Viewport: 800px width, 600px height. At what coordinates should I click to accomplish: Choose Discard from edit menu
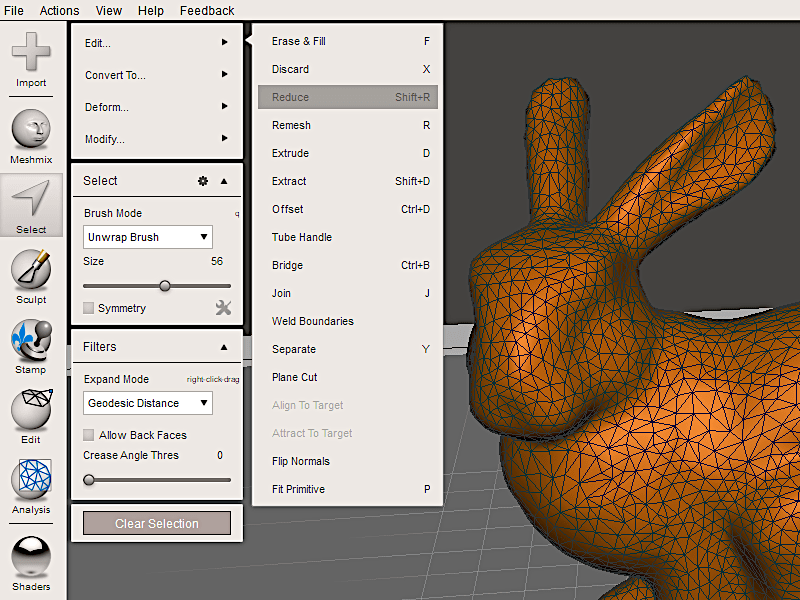click(x=348, y=69)
